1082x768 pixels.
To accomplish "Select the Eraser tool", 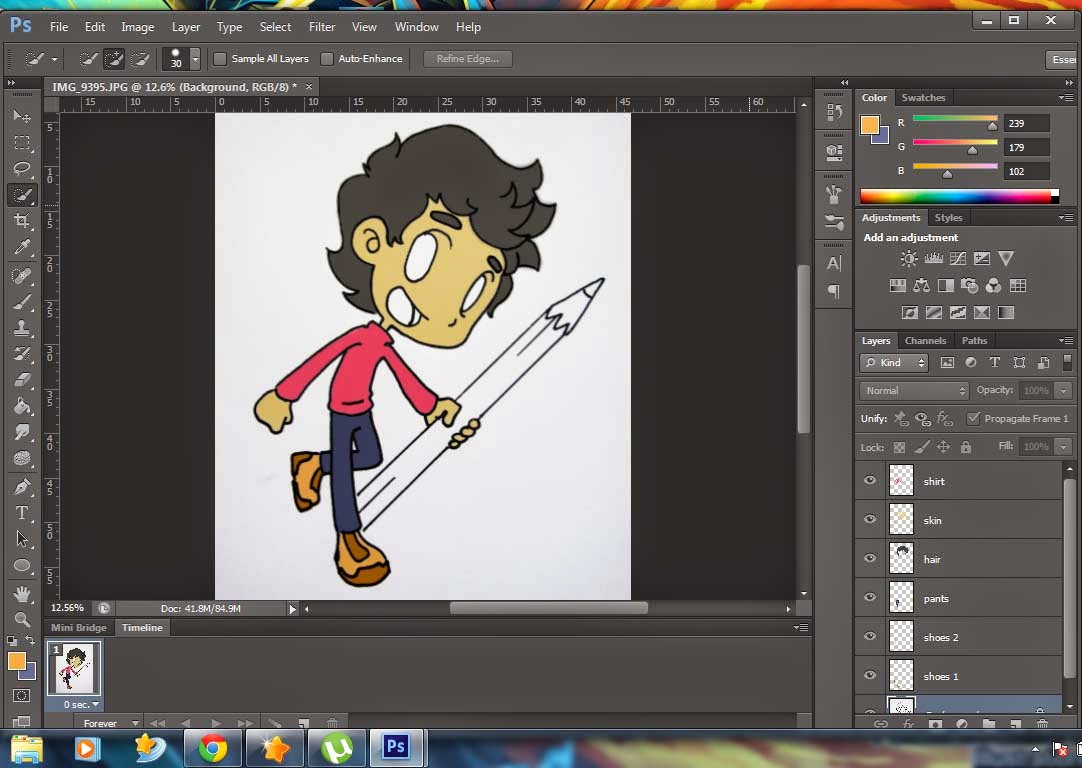I will (22, 380).
